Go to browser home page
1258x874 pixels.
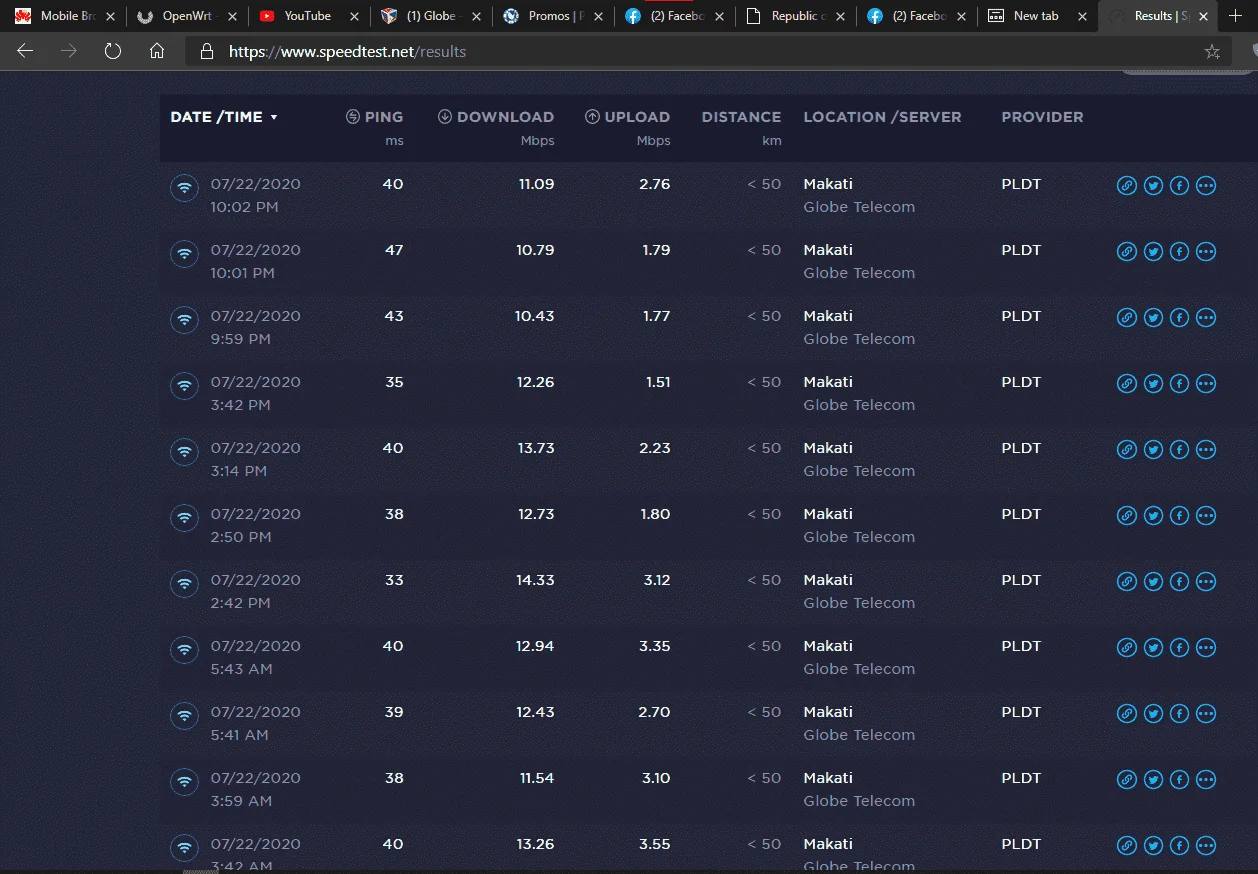(x=157, y=52)
